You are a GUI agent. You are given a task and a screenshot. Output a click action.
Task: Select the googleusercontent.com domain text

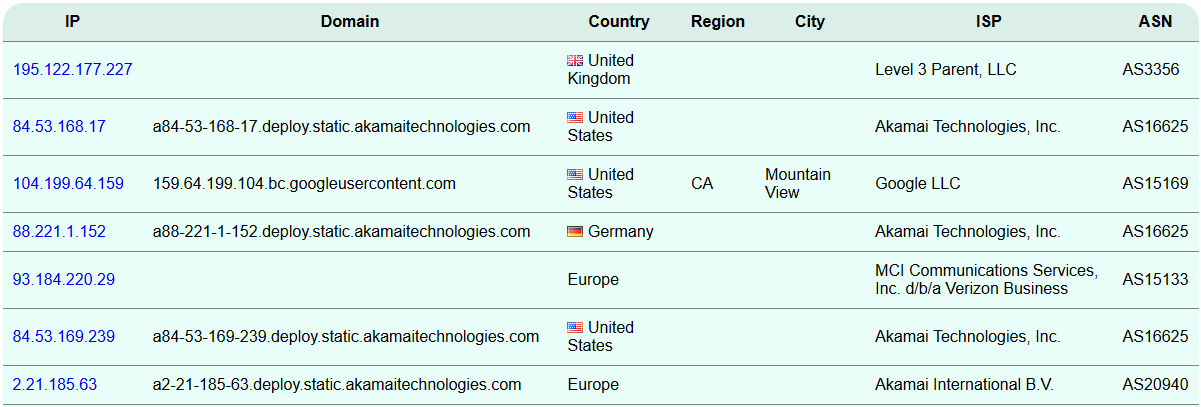pyautogui.click(x=304, y=184)
